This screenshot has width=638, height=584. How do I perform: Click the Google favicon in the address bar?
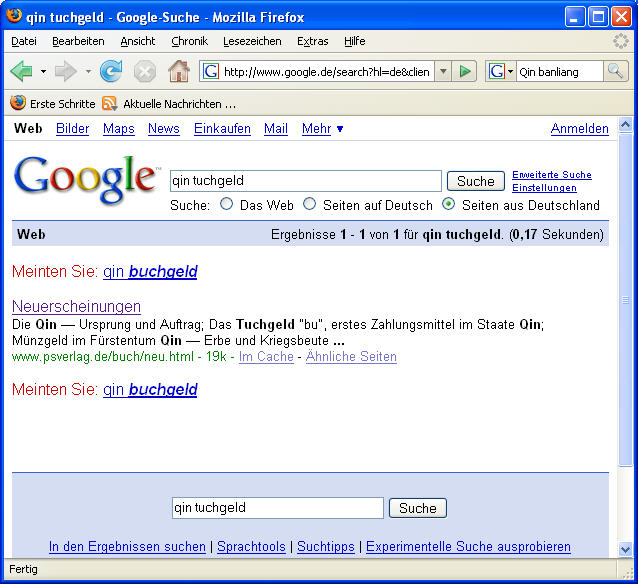(x=211, y=72)
